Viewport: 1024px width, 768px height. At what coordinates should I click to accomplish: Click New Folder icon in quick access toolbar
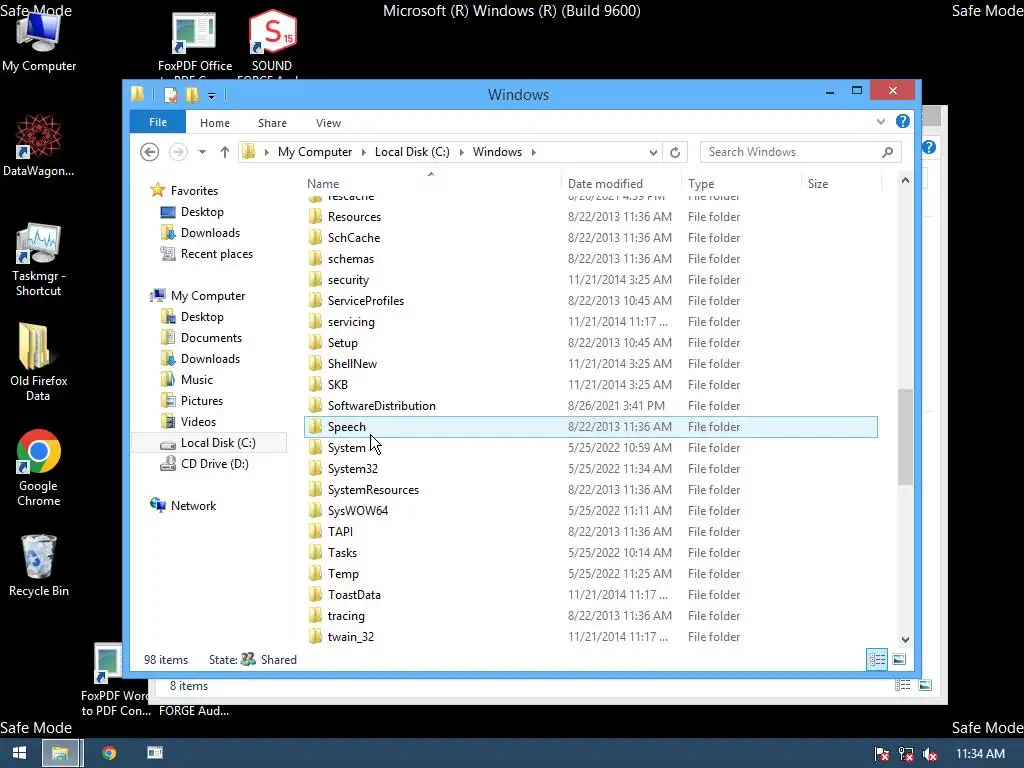tap(192, 95)
